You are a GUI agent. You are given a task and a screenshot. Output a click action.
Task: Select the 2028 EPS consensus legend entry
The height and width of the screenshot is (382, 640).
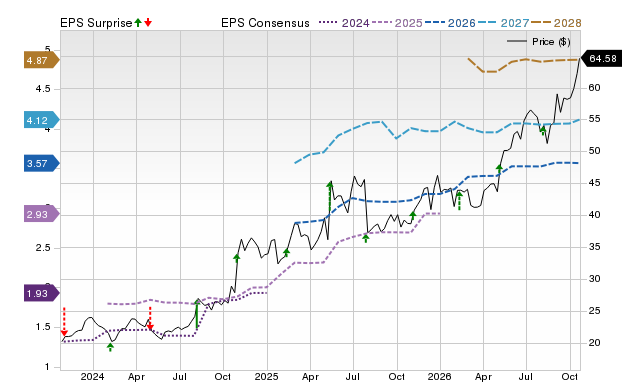click(x=556, y=23)
